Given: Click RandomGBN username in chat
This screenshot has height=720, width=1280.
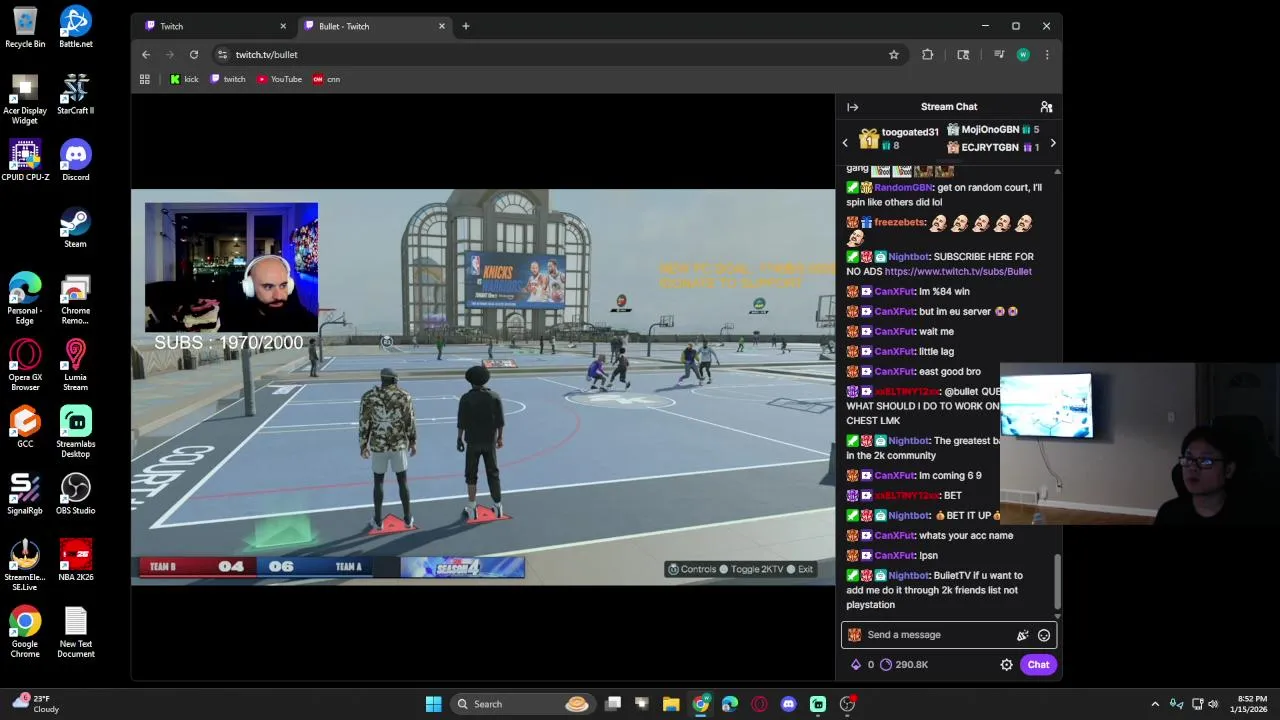Looking at the screenshot, I should coord(903,188).
